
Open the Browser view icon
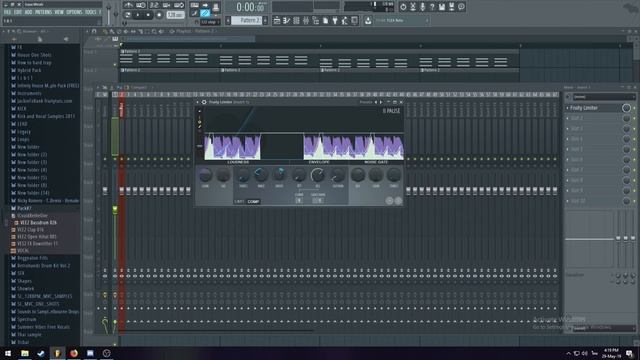click(x=316, y=20)
